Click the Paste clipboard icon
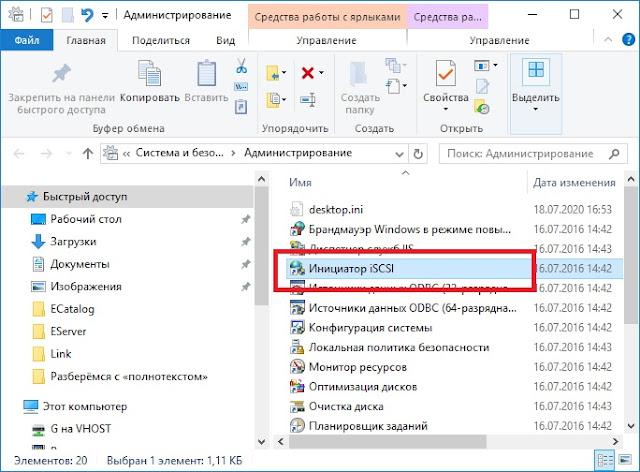The height and width of the screenshot is (472, 640). pos(207,73)
